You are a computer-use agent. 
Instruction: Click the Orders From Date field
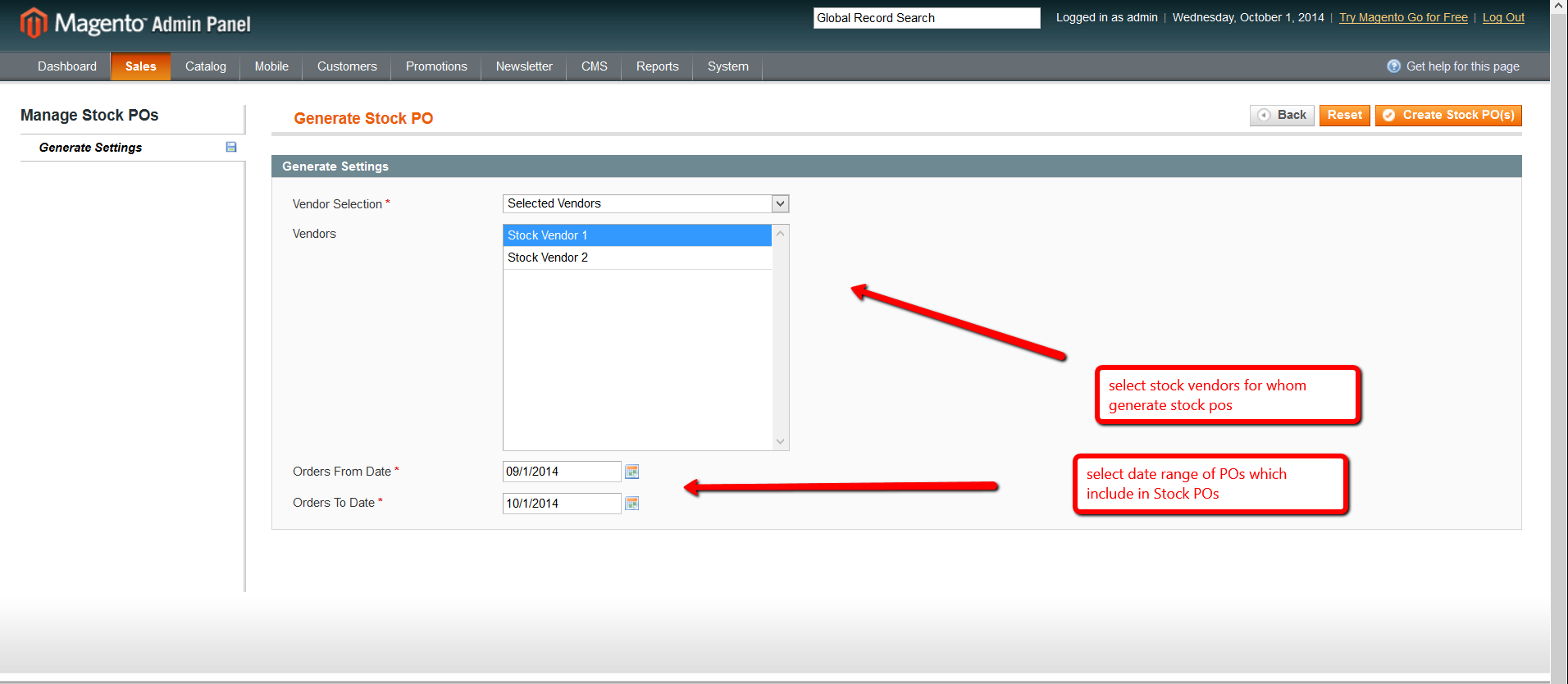coord(562,472)
